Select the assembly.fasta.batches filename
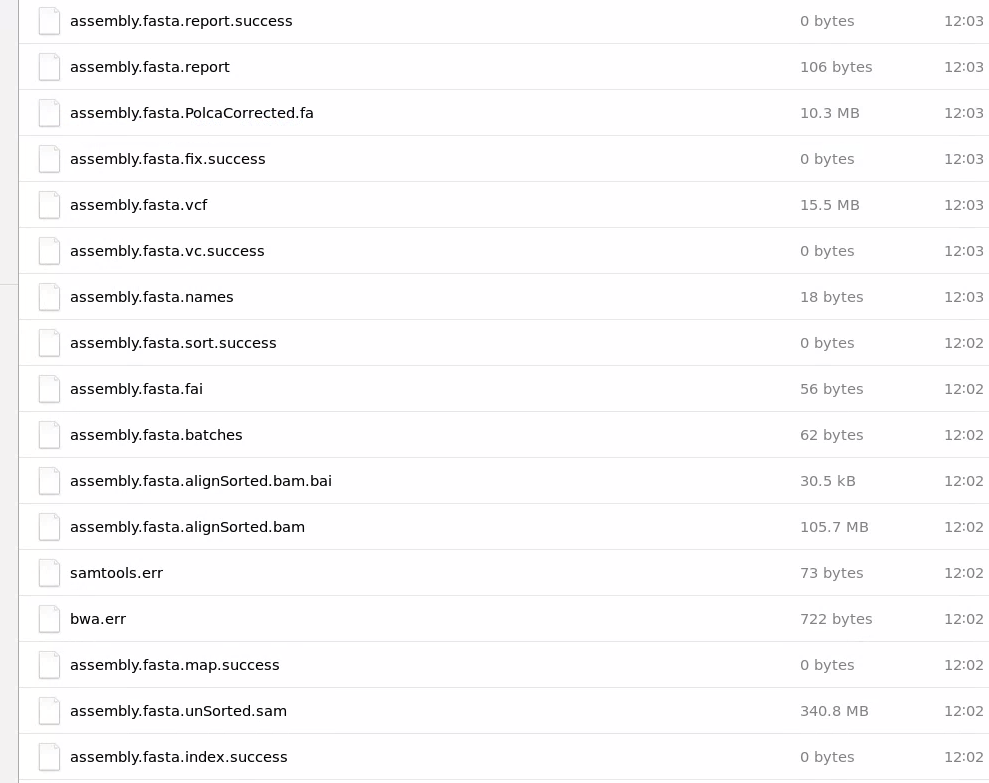Screen dimensions: 989x783 tap(156, 435)
